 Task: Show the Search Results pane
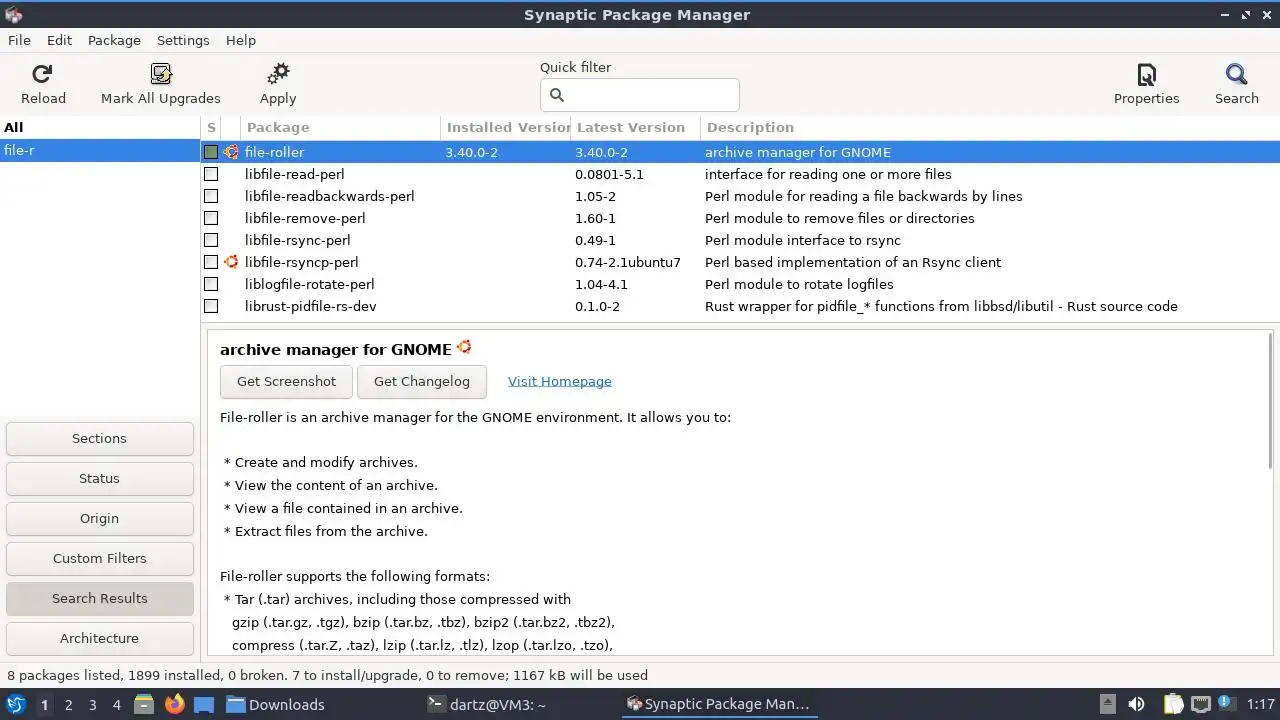pyautogui.click(x=99, y=598)
